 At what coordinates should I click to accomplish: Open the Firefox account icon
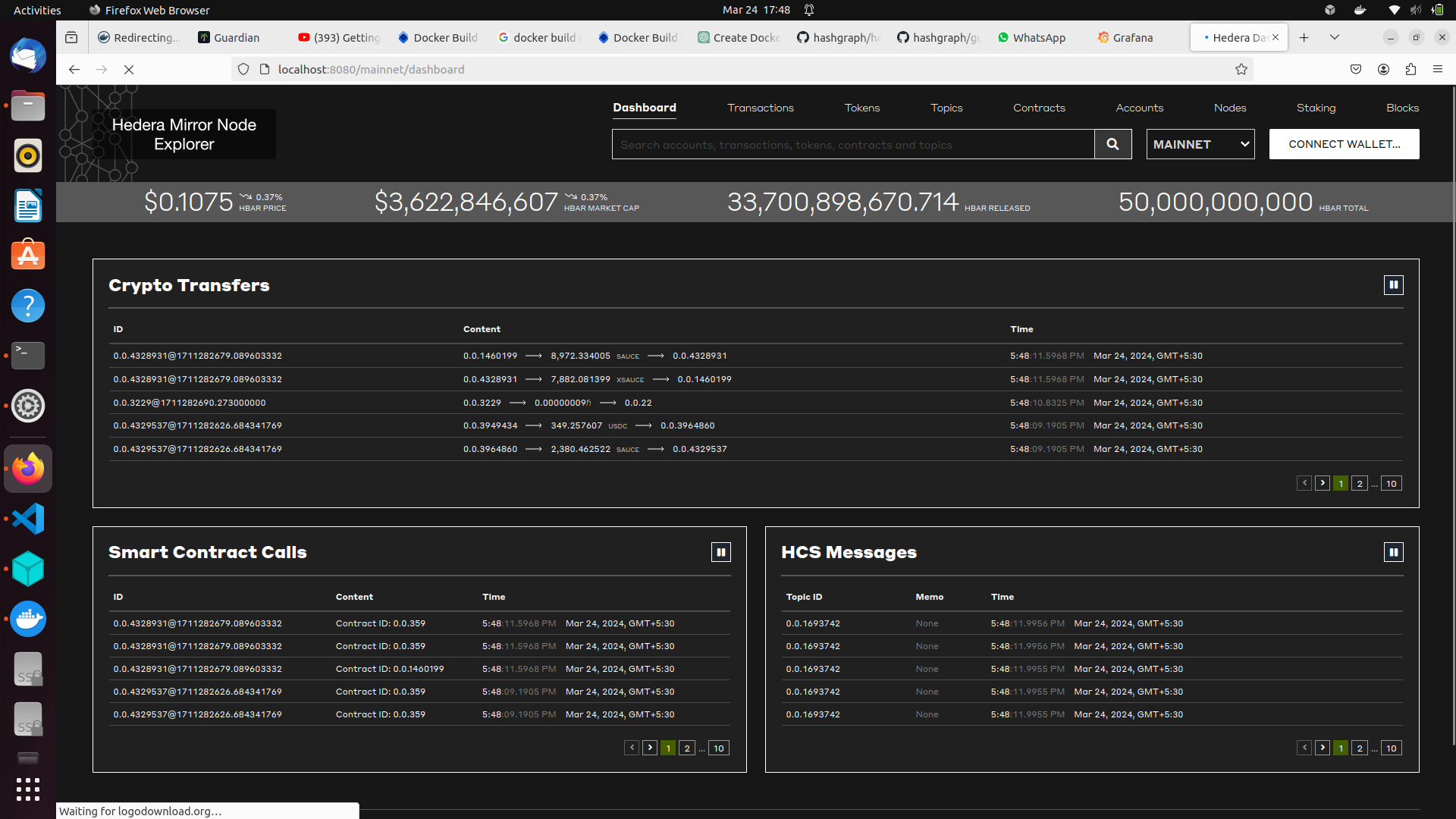(x=1383, y=69)
